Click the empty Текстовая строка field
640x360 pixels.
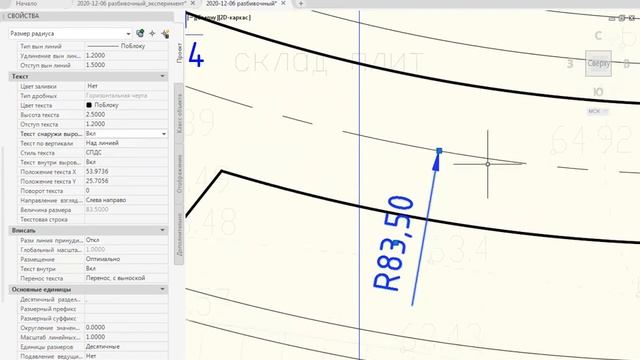click(126, 219)
